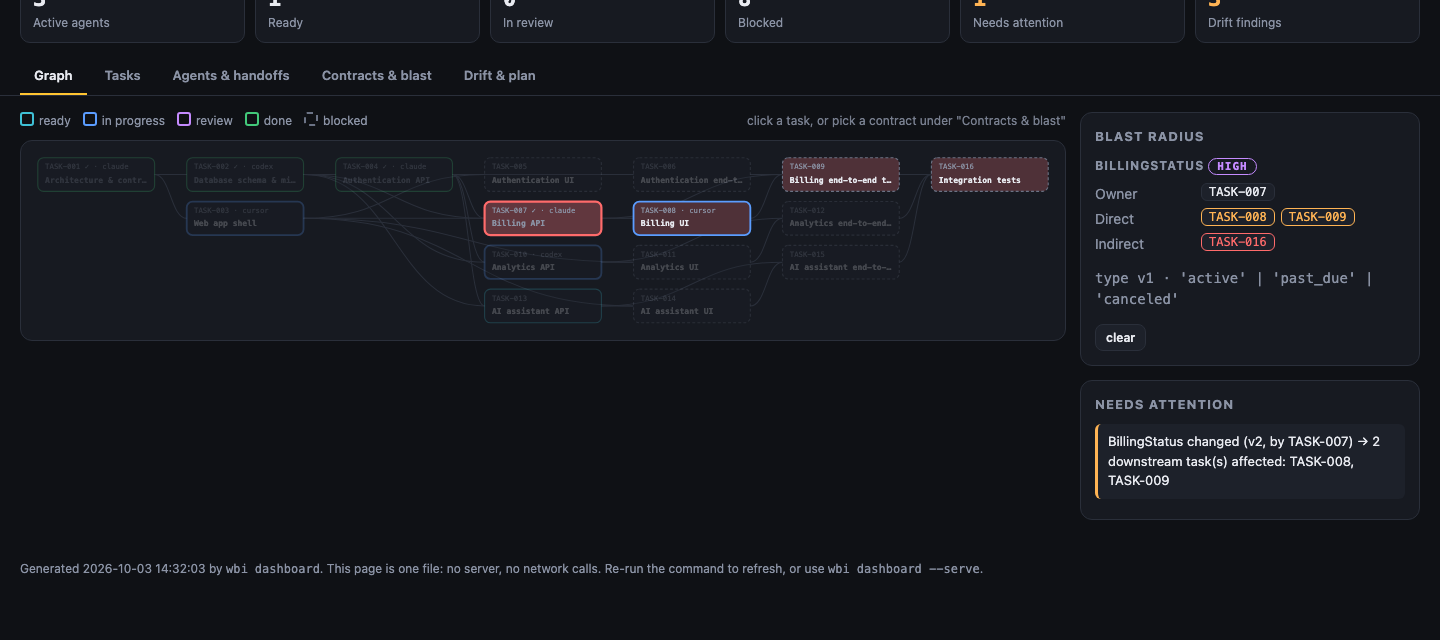Screen dimensions: 1440x640
Task: Switch to Contracts & blast tab
Action: (377, 75)
